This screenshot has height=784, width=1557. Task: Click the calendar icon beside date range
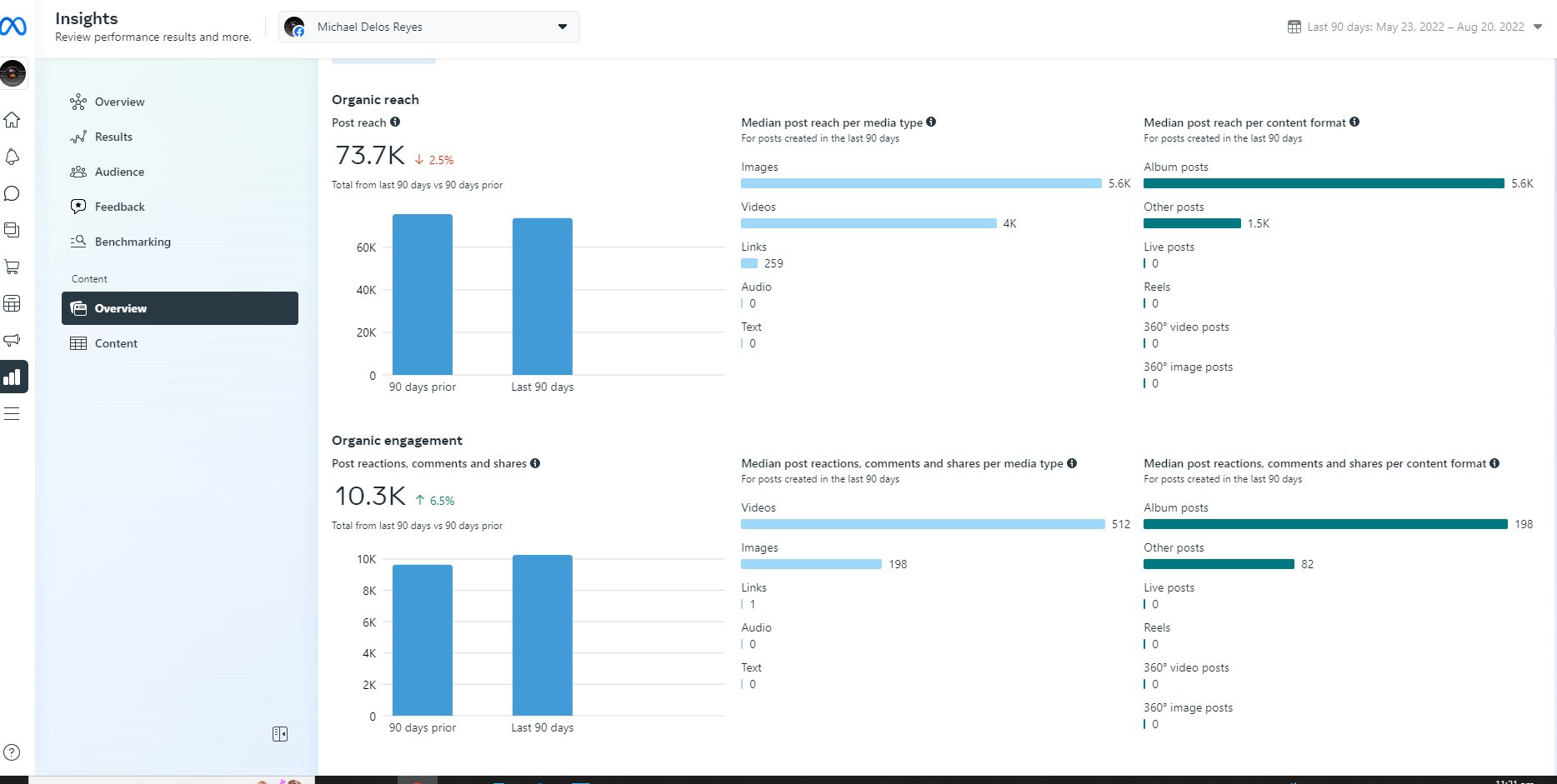(1294, 27)
